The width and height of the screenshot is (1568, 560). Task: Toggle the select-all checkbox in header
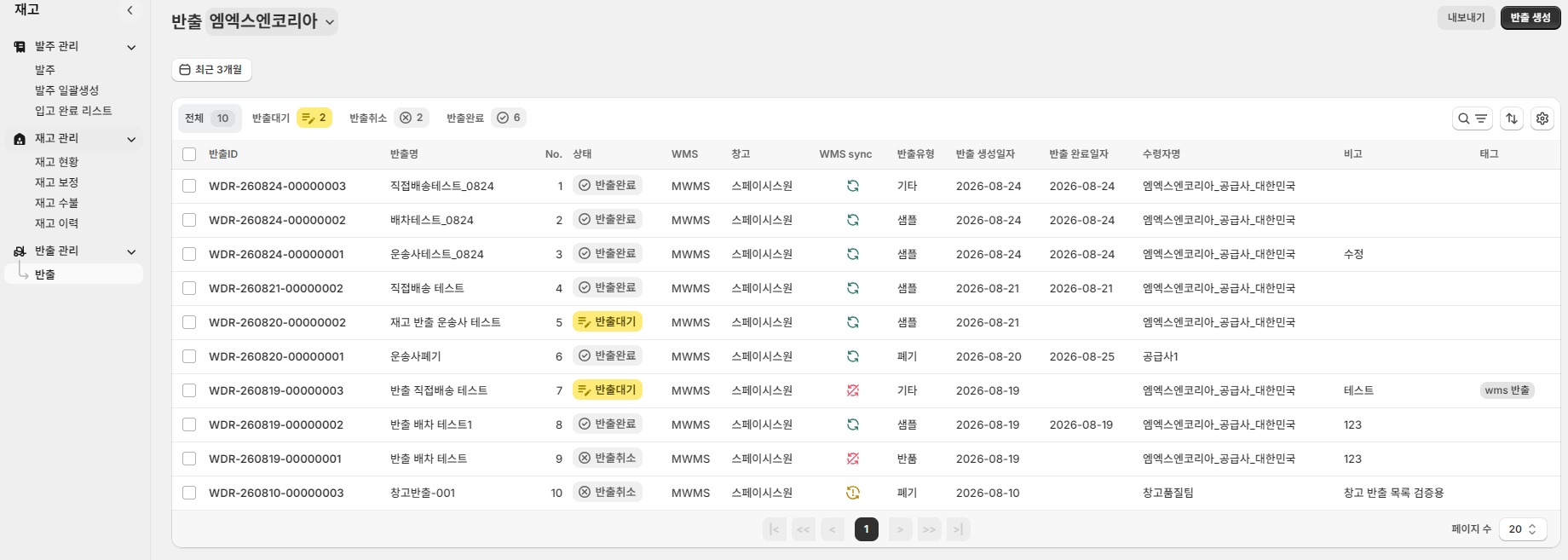[x=189, y=154]
